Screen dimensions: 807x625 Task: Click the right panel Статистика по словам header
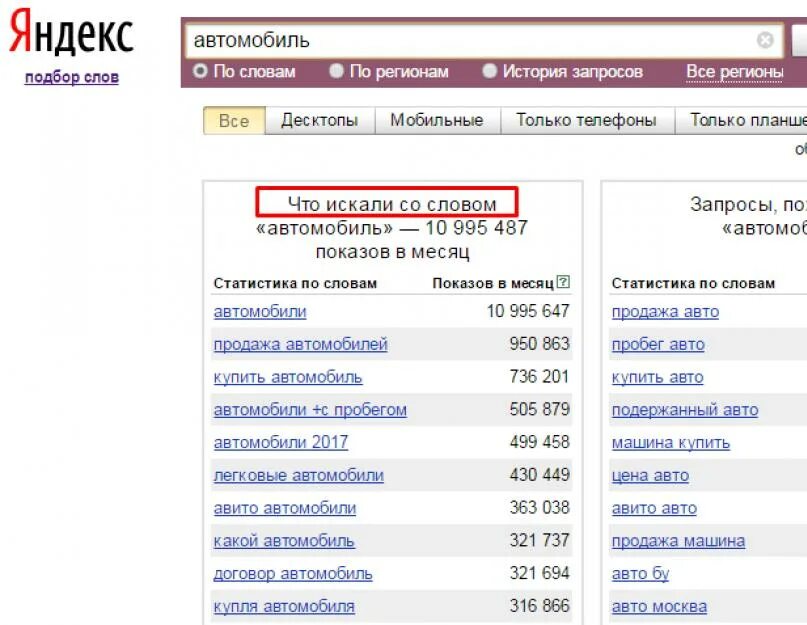click(693, 283)
